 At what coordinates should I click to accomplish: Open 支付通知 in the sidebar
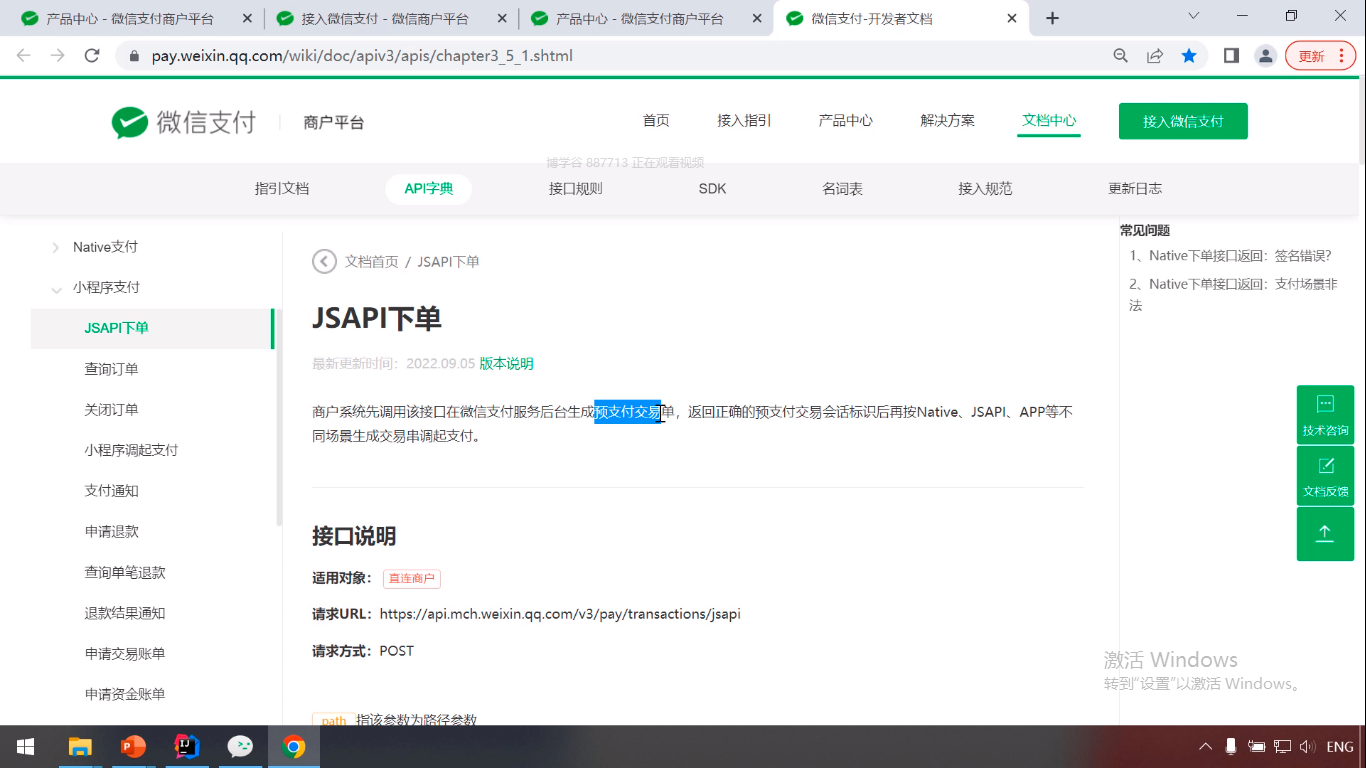[x=112, y=491]
